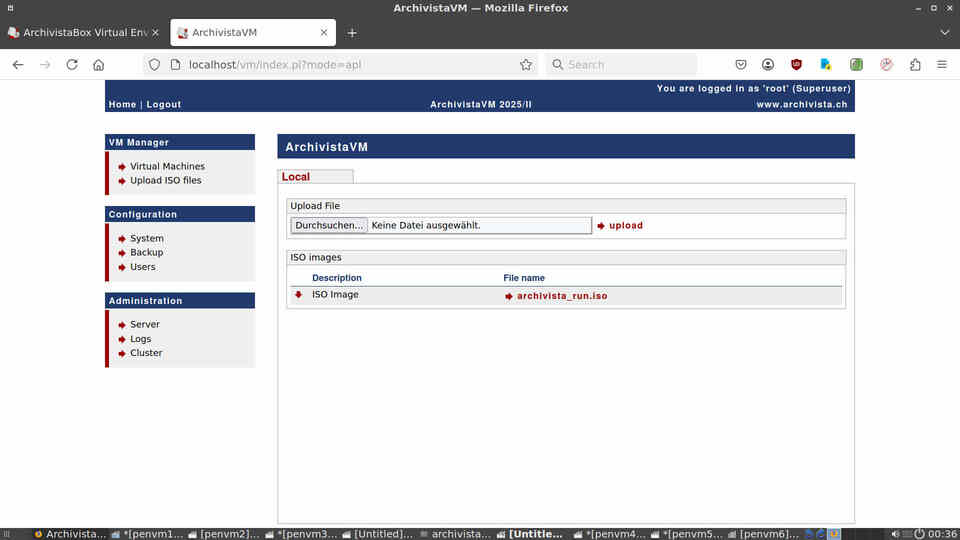List all tabs with the chevron
This screenshot has width=960, height=540.
(x=945, y=32)
